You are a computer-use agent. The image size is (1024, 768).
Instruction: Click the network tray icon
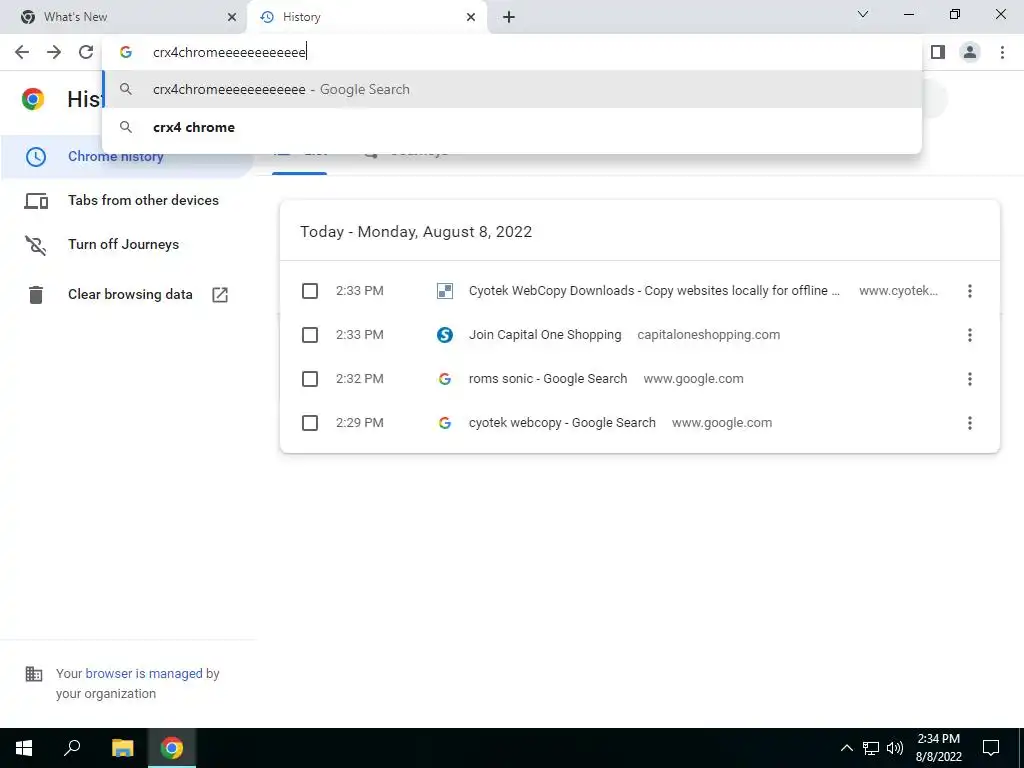click(871, 748)
